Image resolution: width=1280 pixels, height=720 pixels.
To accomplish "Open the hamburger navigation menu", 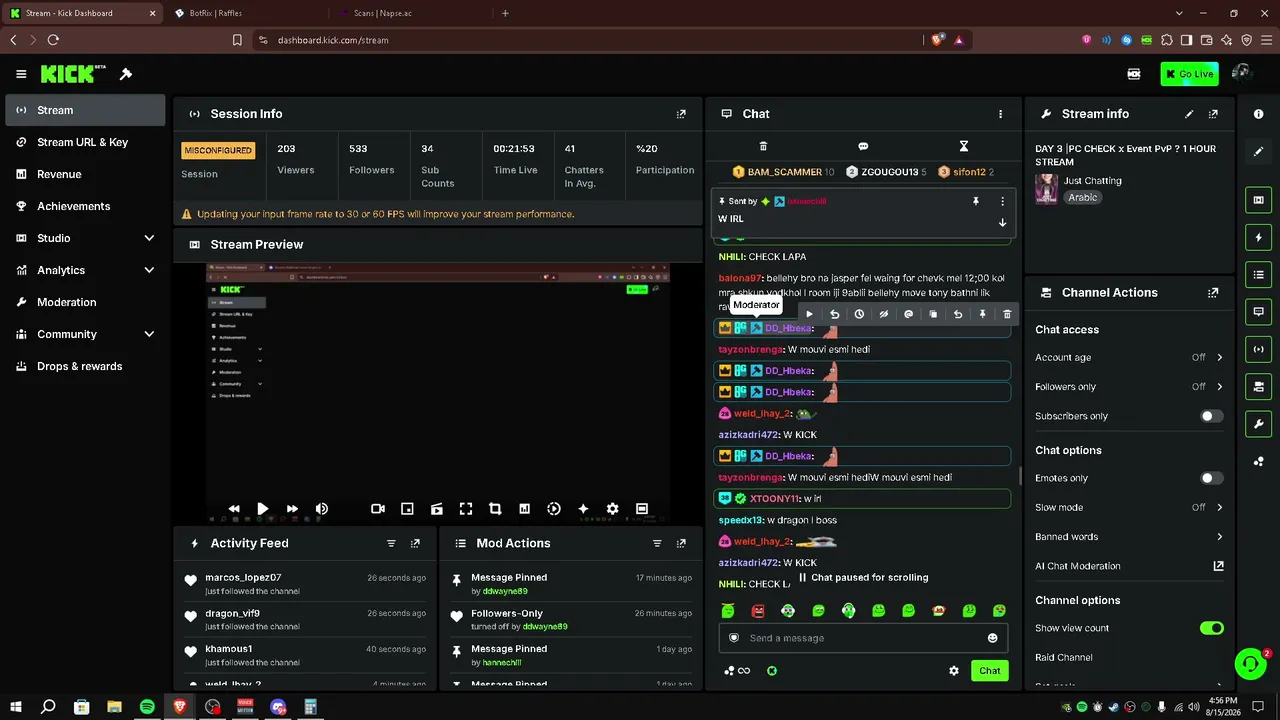I will tap(21, 74).
